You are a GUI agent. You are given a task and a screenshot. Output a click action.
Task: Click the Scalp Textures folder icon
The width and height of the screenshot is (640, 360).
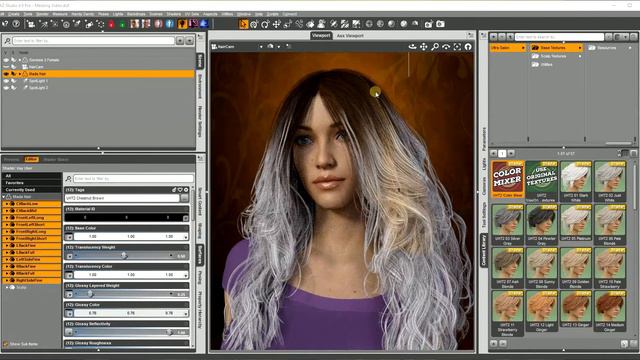tap(535, 56)
